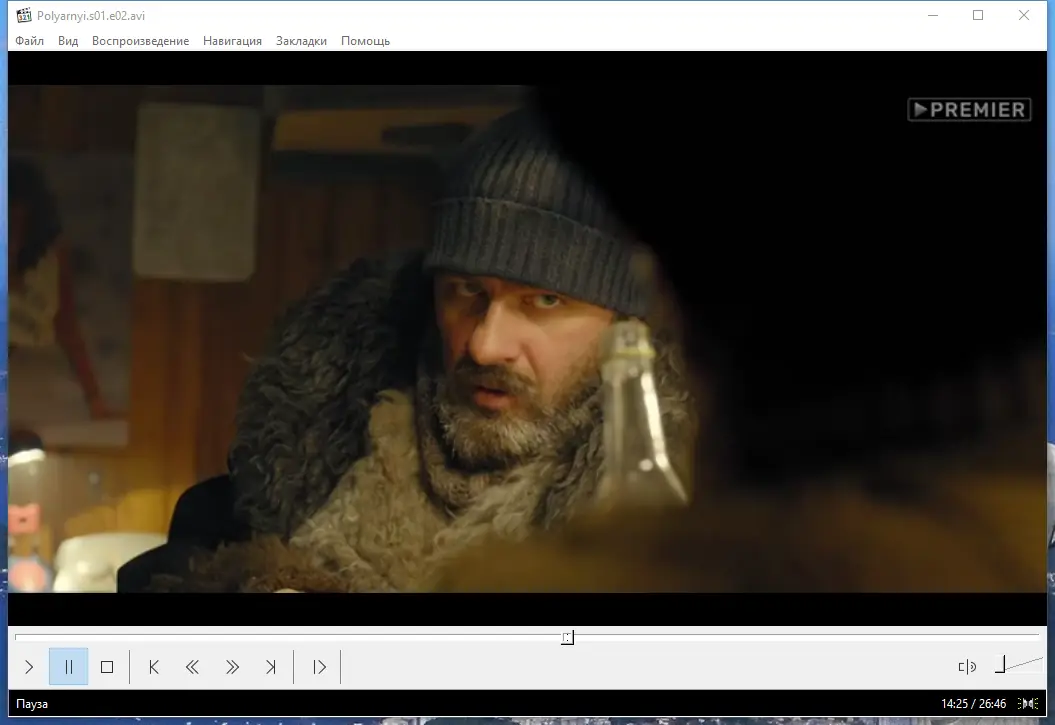Click the Пауза status text
Image resolution: width=1055 pixels, height=725 pixels.
click(32, 704)
